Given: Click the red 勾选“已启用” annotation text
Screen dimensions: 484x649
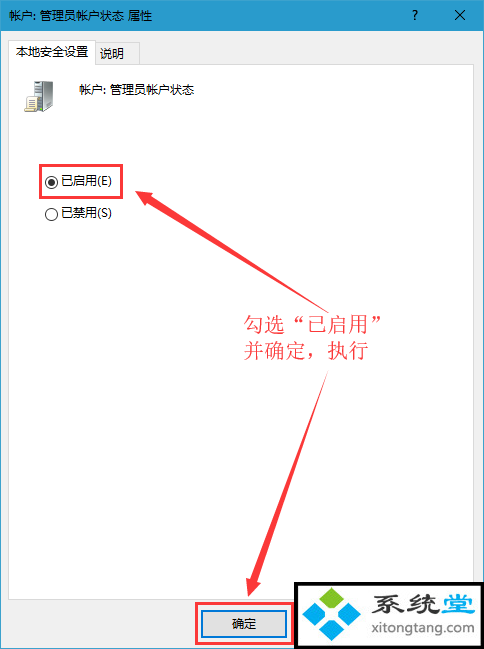Looking at the screenshot, I should (x=312, y=324).
